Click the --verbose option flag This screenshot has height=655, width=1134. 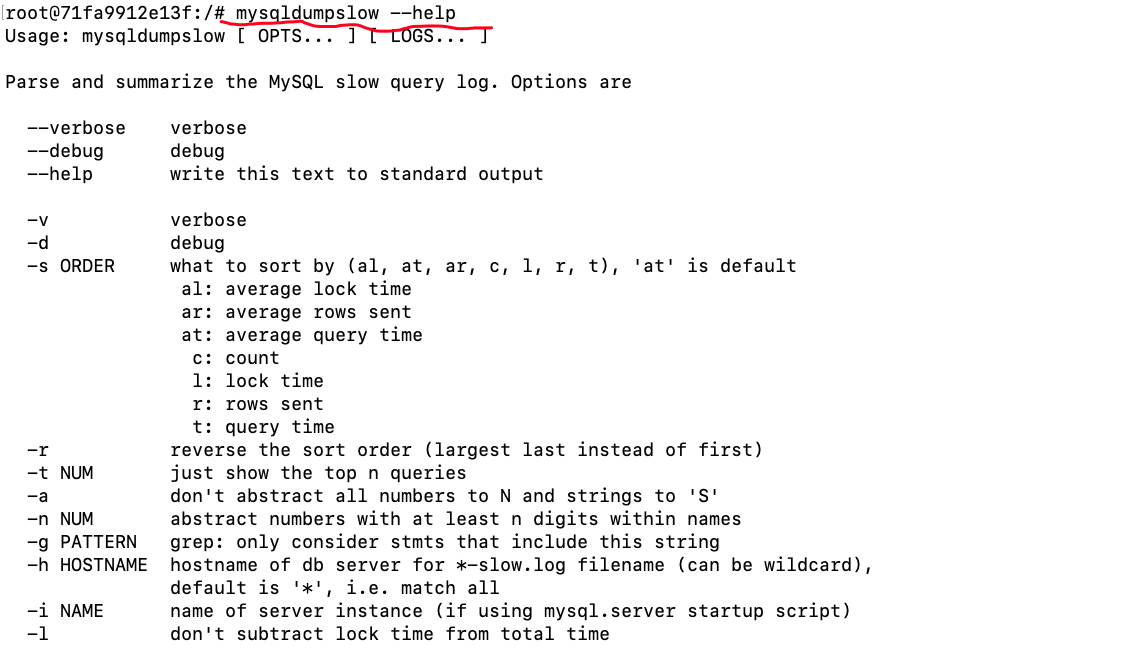coord(76,128)
